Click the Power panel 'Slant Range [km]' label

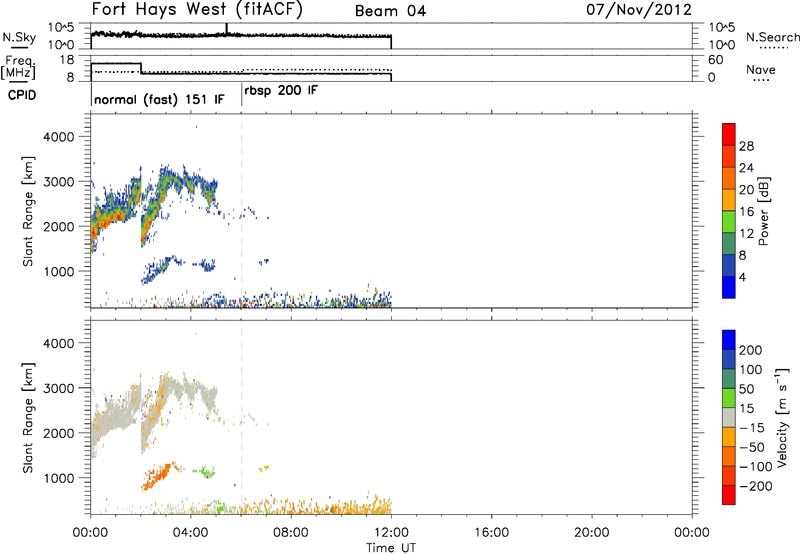[x=28, y=211]
